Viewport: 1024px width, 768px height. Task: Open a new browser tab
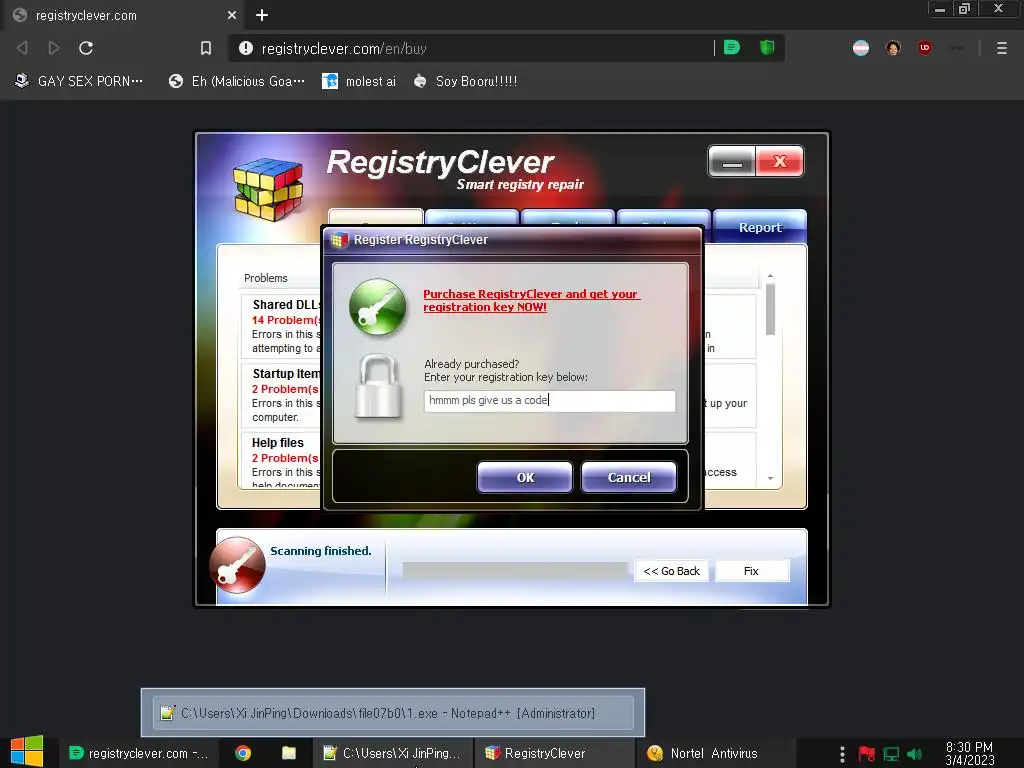coord(261,15)
